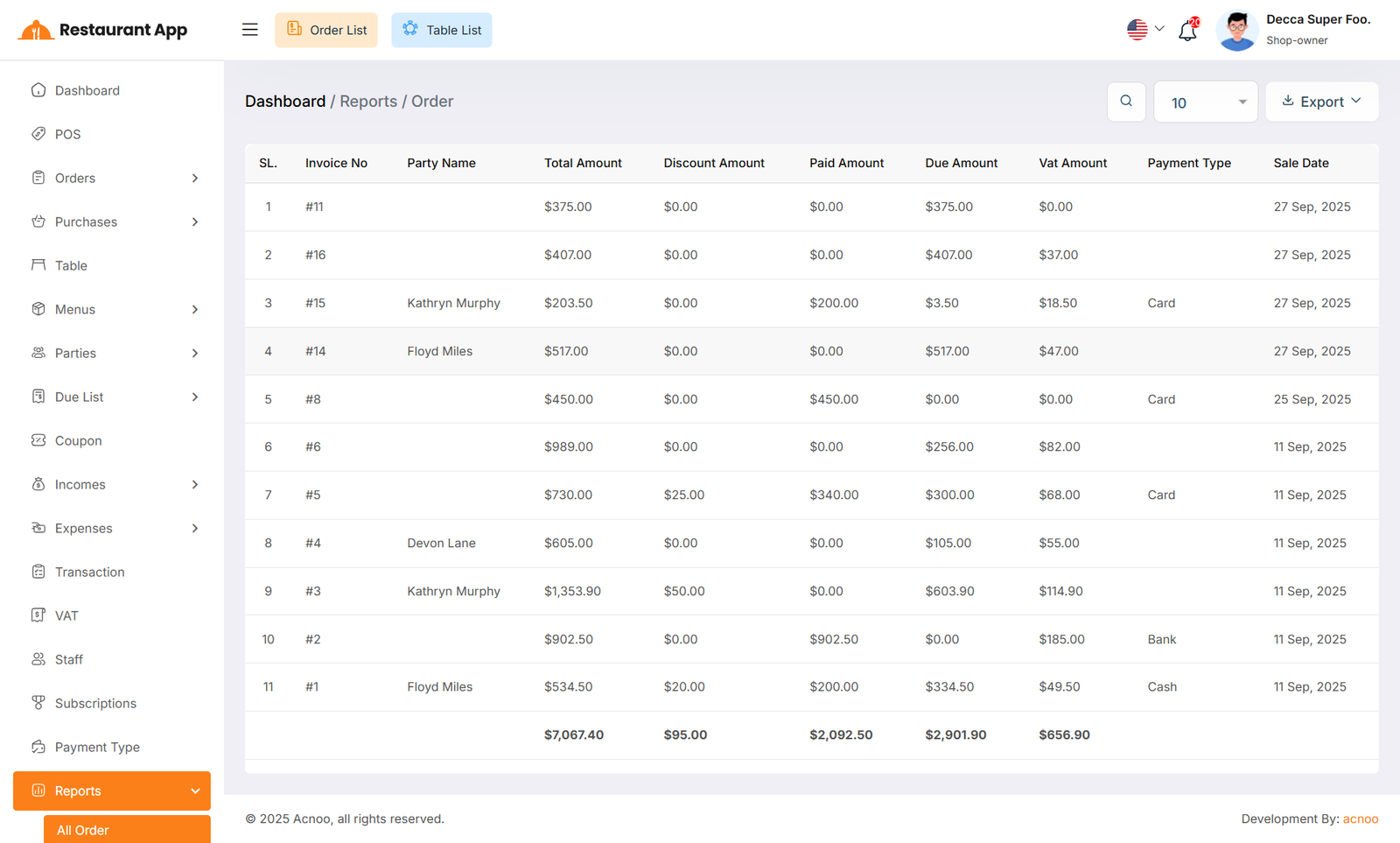This screenshot has height=843, width=1400.
Task: Follow the acnoo developer link
Action: click(x=1361, y=818)
